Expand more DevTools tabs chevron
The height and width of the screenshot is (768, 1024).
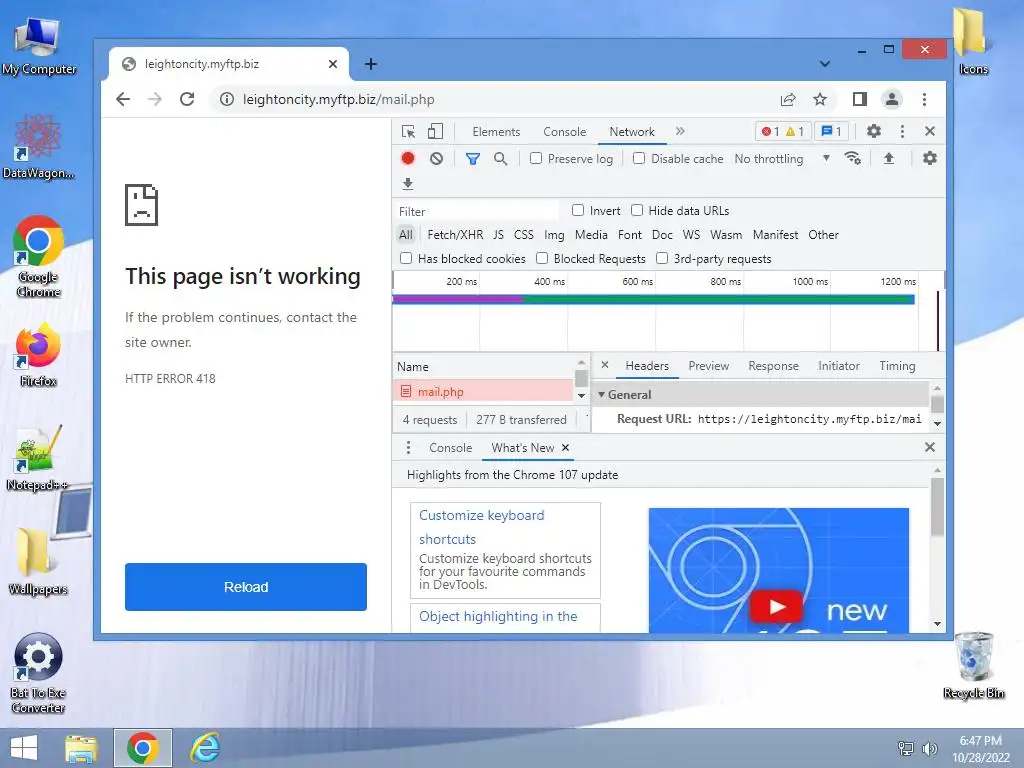(680, 131)
